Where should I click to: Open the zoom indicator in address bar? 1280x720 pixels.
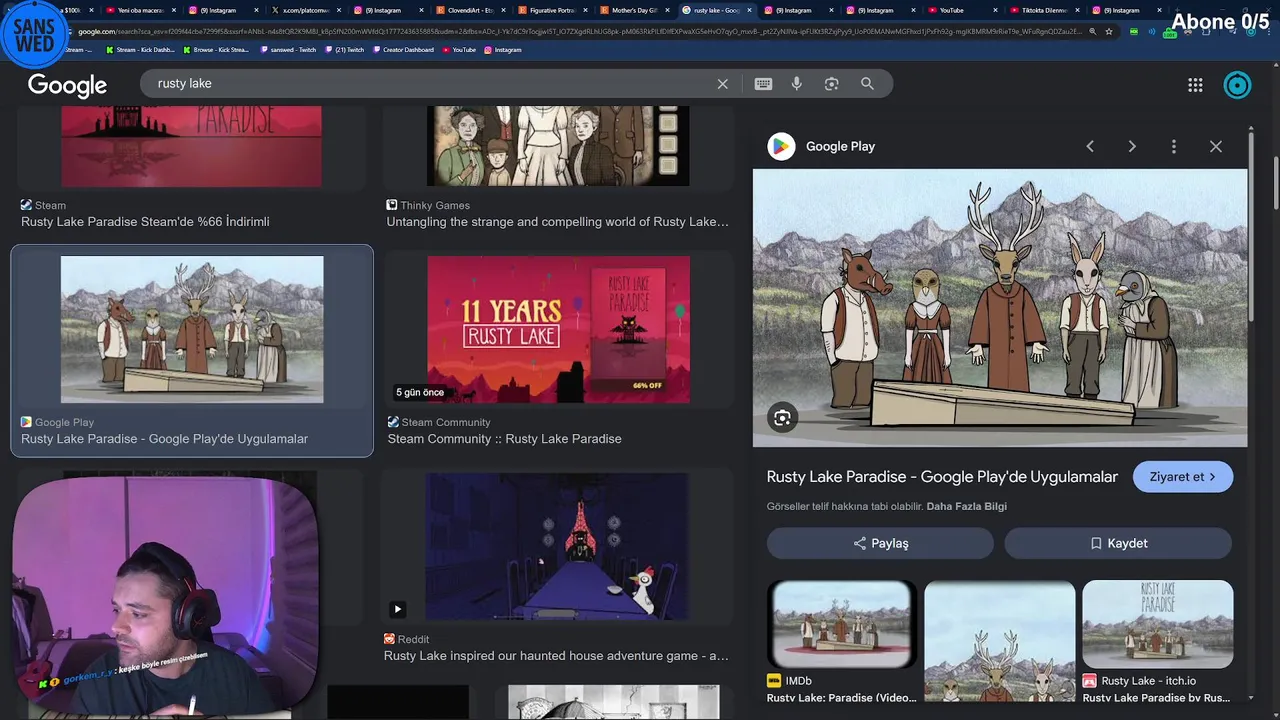1092,31
